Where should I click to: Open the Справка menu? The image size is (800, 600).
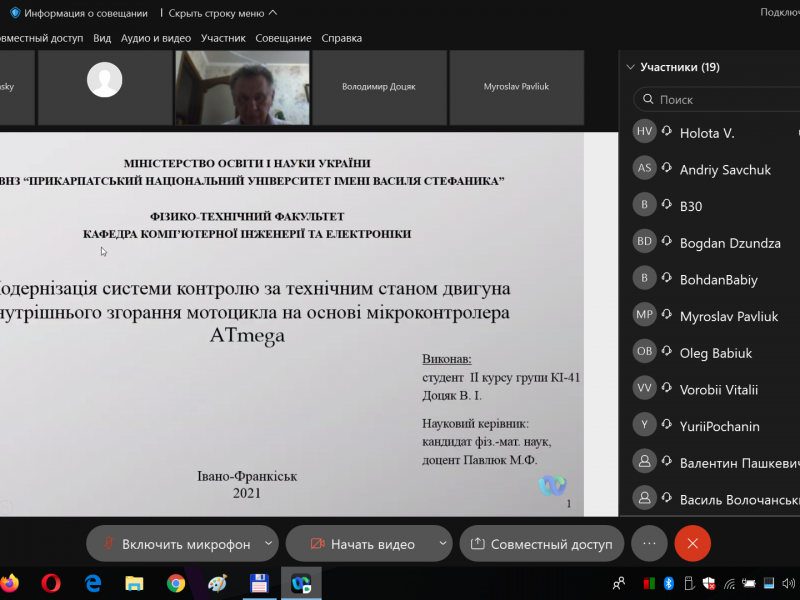tap(341, 38)
